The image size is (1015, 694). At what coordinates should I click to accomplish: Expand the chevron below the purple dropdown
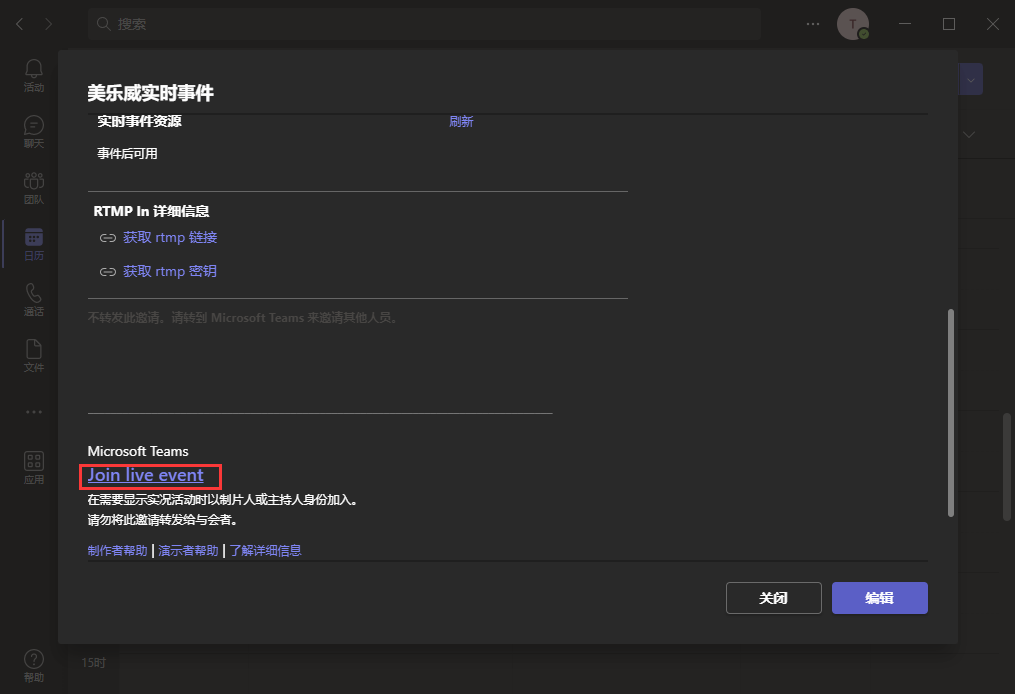pos(969,135)
